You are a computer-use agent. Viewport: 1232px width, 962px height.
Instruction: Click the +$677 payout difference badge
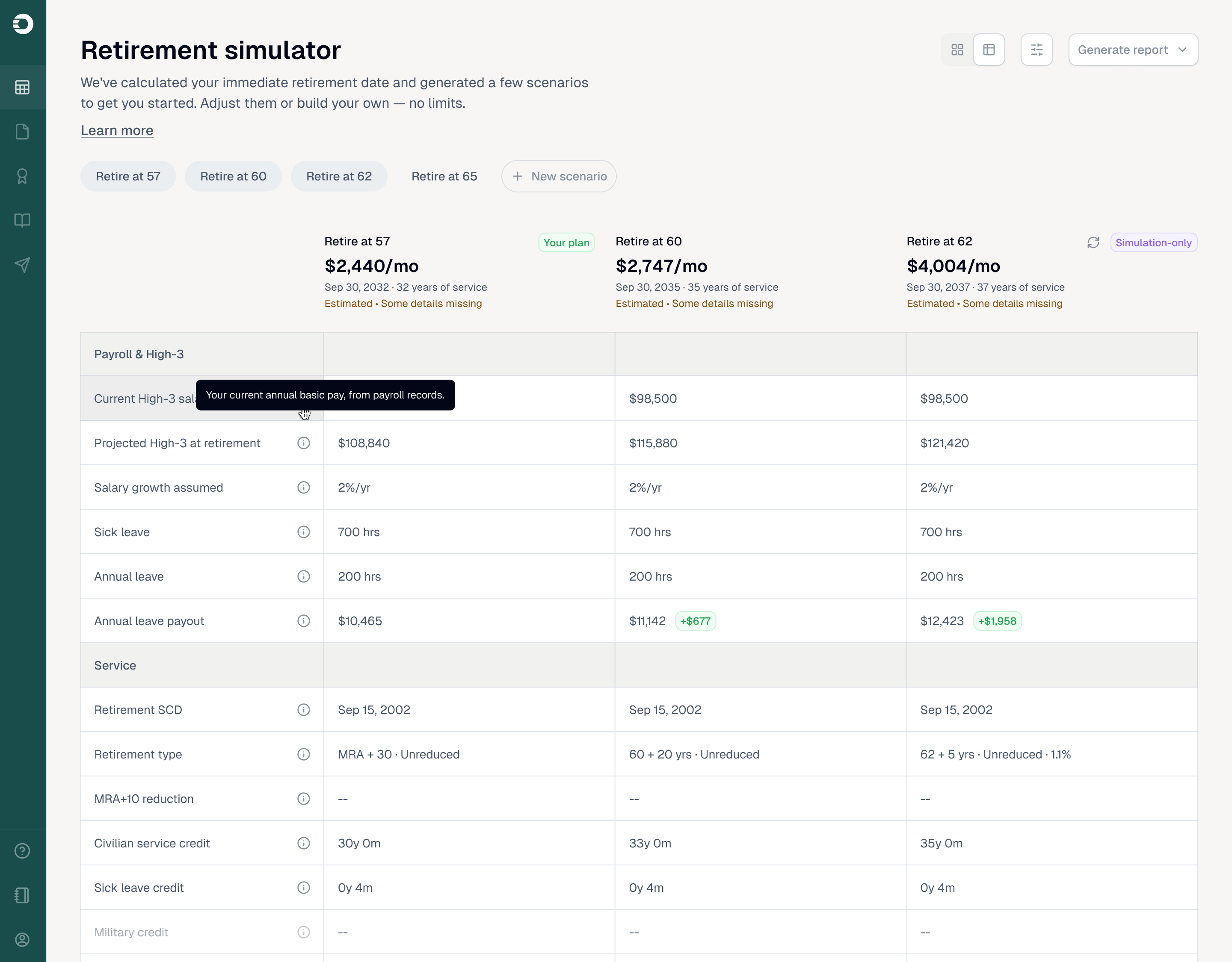point(696,621)
